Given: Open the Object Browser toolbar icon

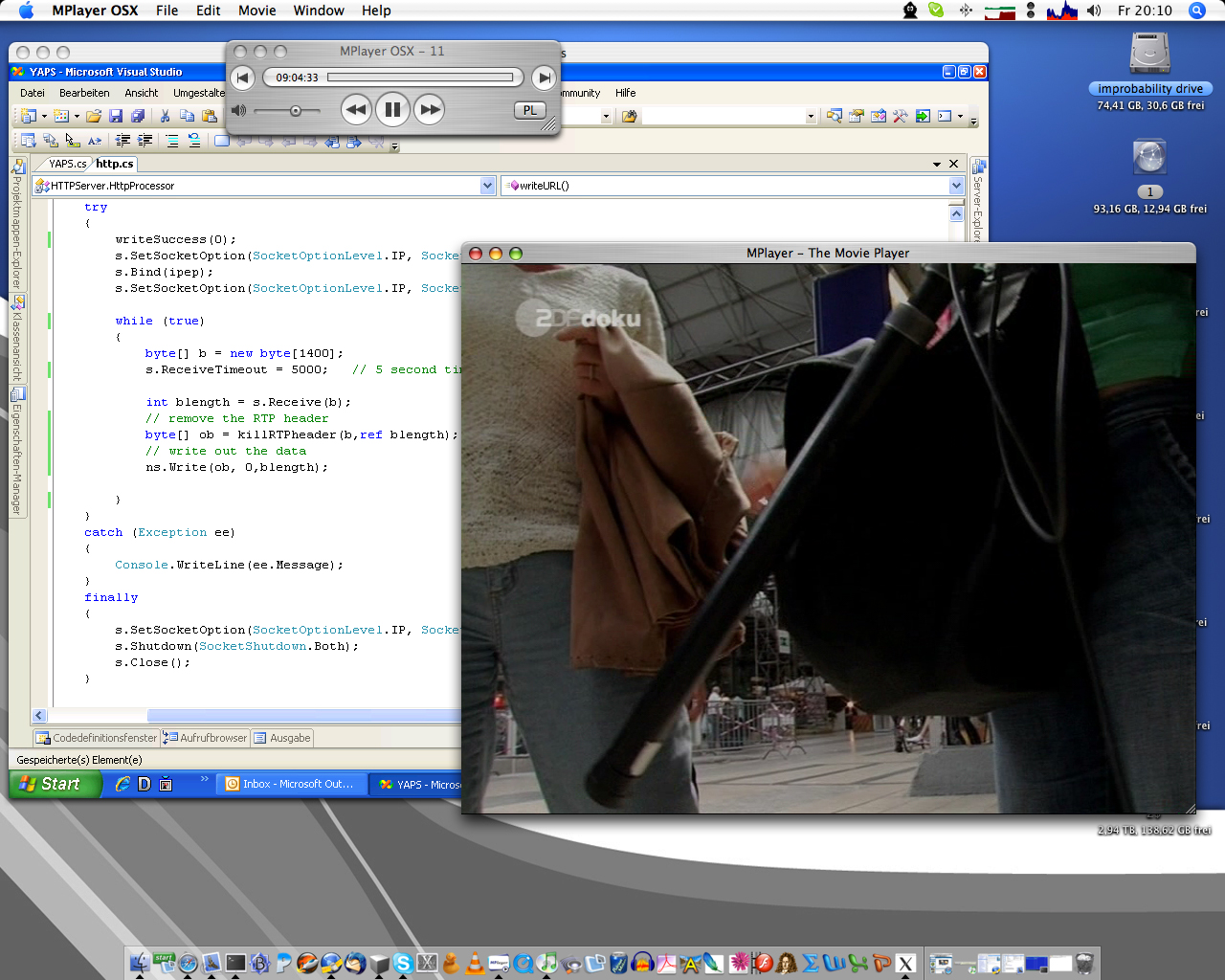Looking at the screenshot, I should pyautogui.click(x=879, y=116).
